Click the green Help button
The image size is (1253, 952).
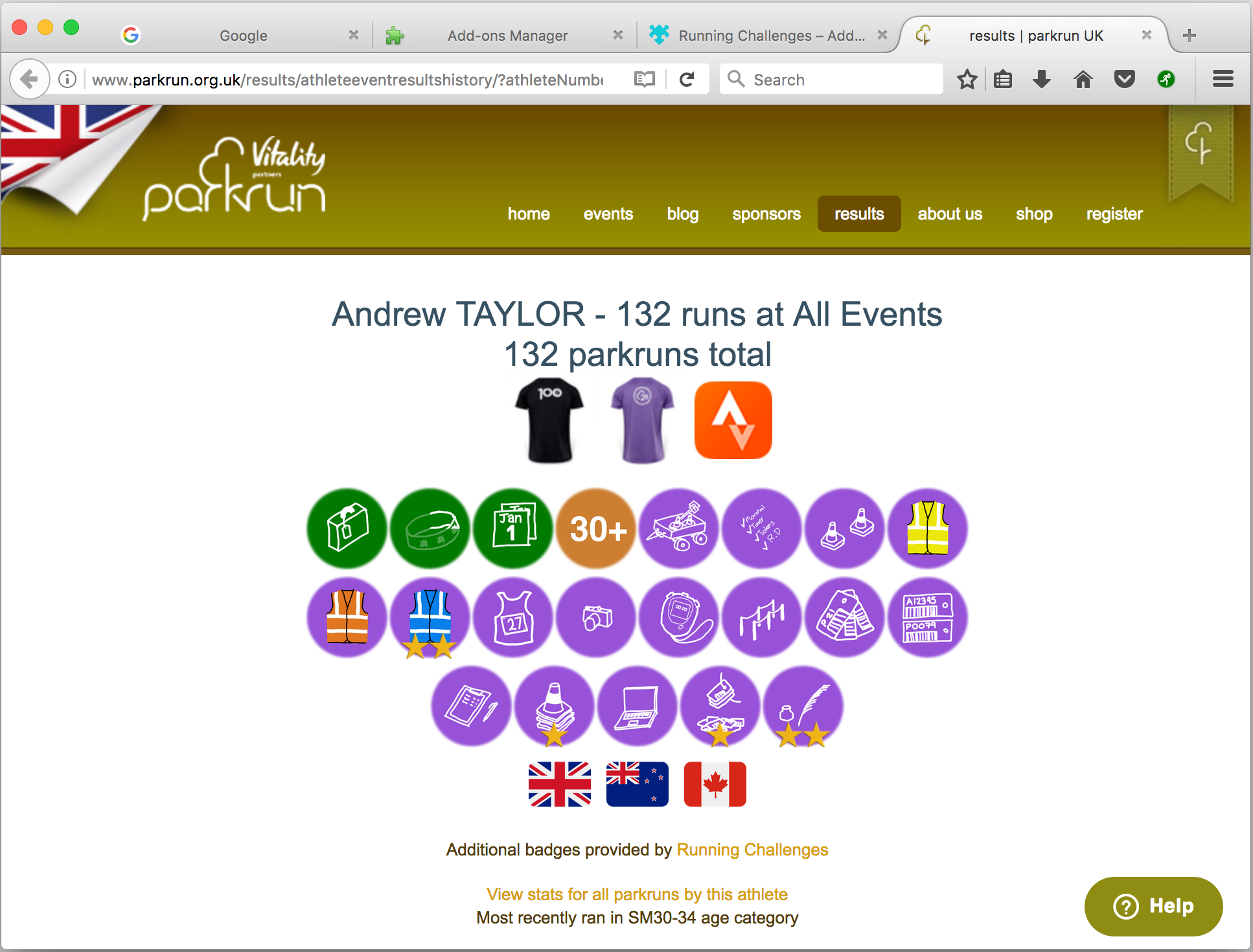click(x=1153, y=906)
